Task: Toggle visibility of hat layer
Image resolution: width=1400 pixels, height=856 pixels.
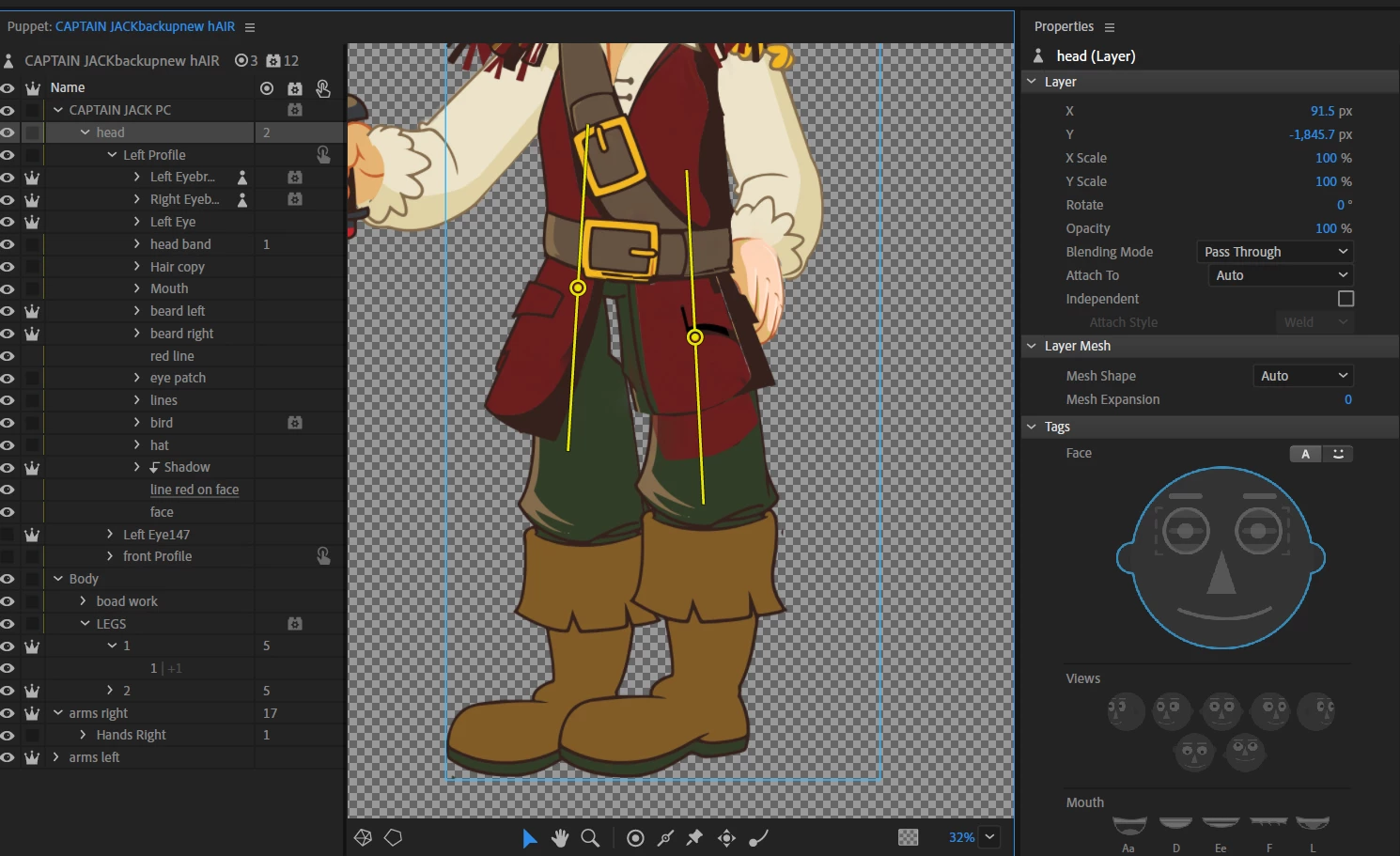Action: [8, 445]
